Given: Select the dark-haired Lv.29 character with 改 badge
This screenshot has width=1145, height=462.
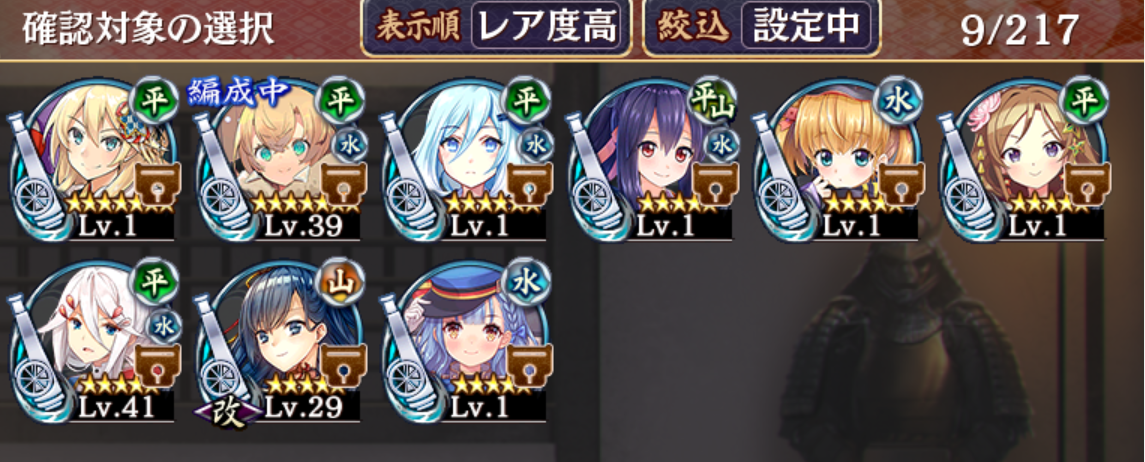Looking at the screenshot, I should click(x=280, y=340).
